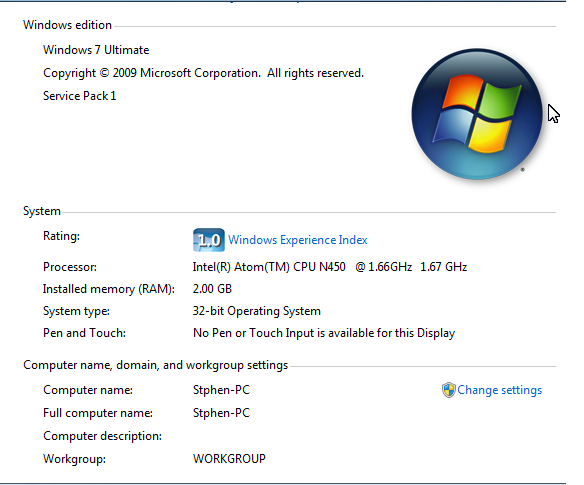Click the System section header

pyautogui.click(x=42, y=211)
